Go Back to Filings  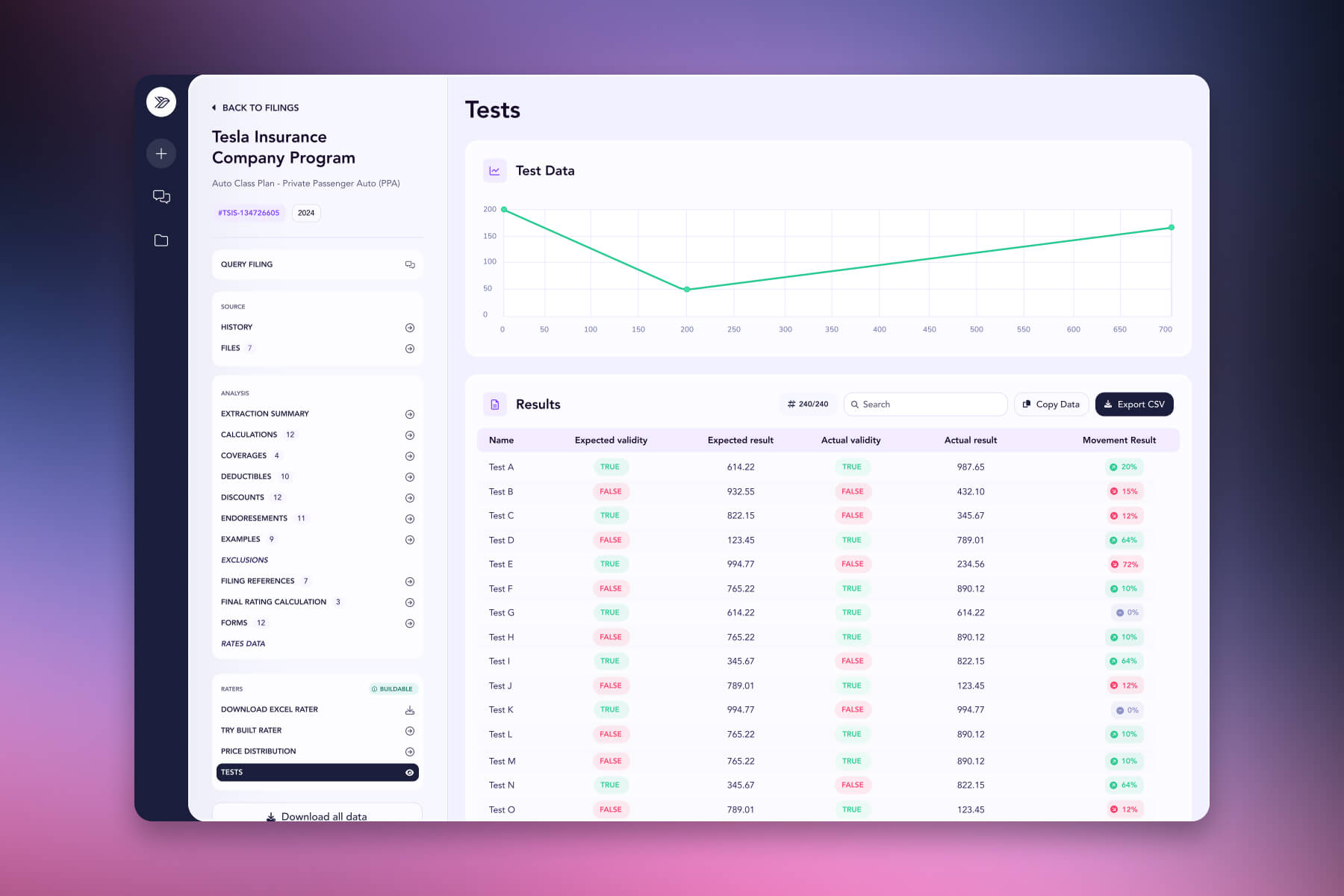click(x=255, y=108)
